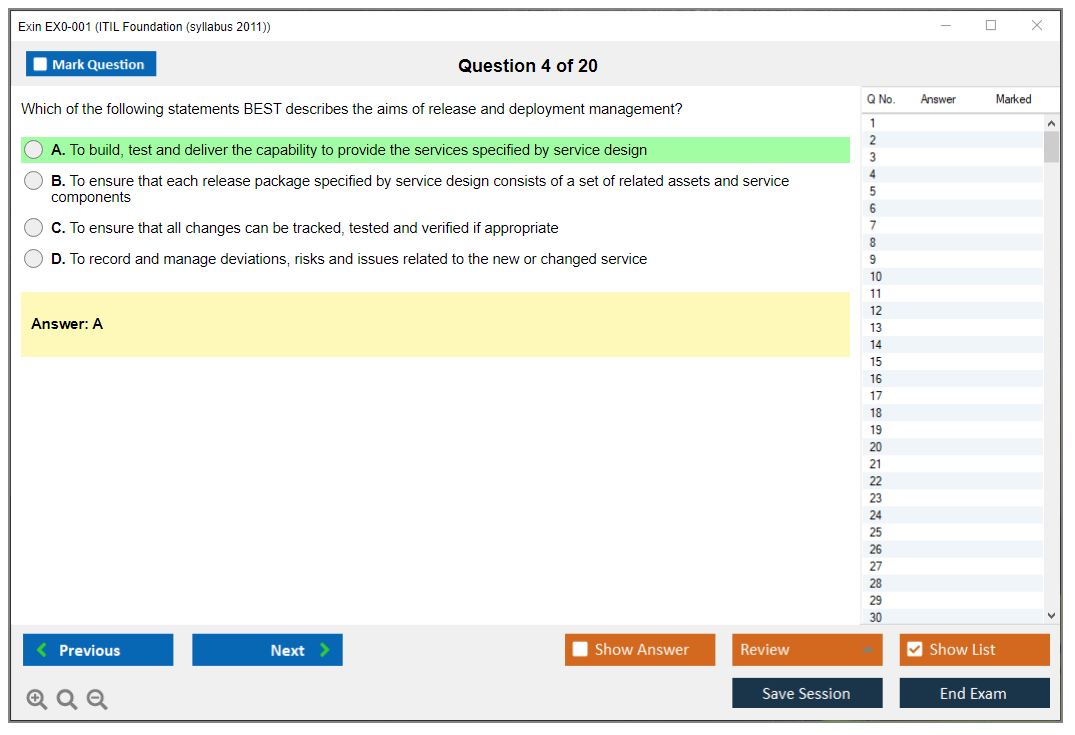Choose option C about tracking changes

point(34,228)
